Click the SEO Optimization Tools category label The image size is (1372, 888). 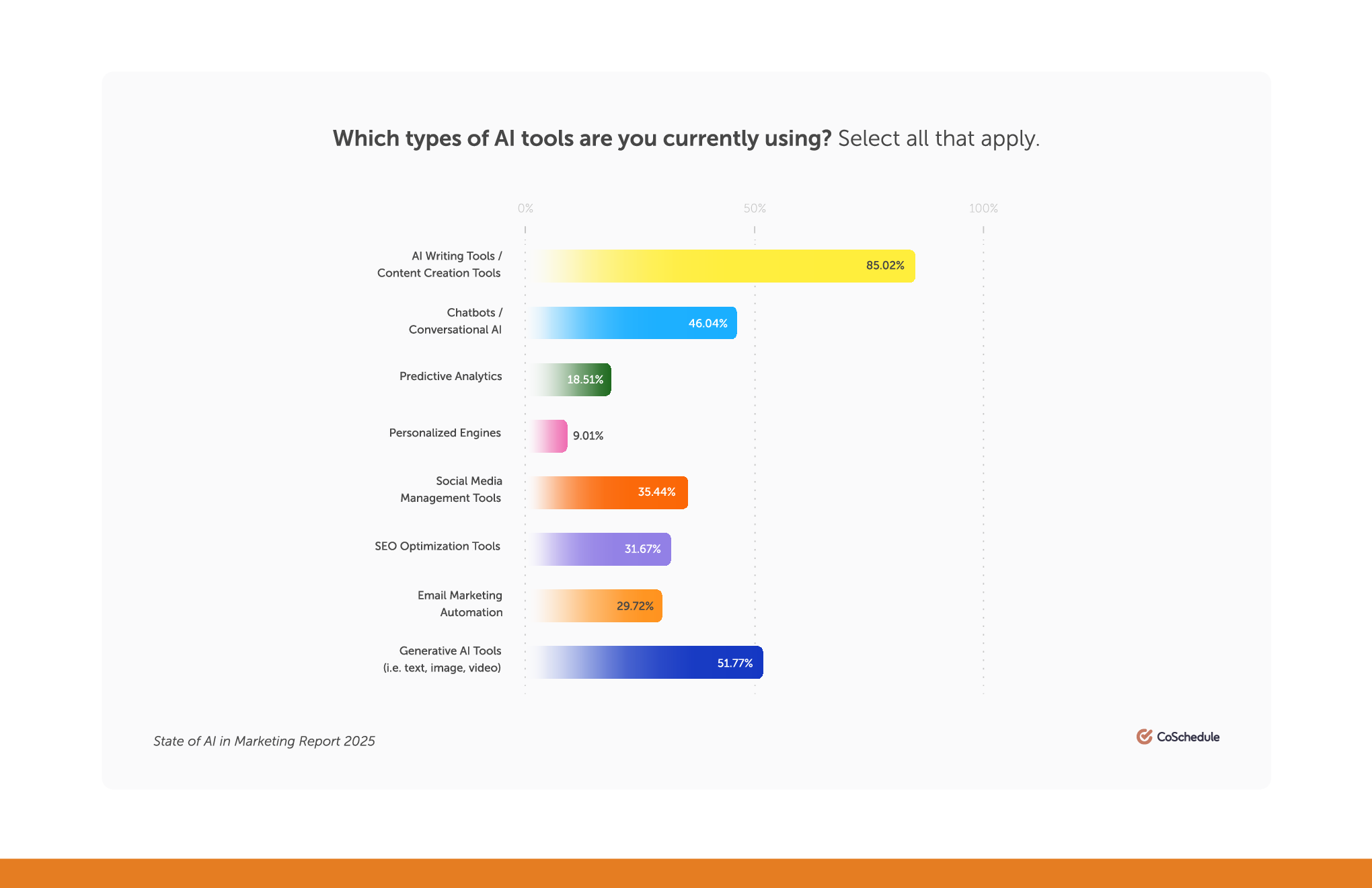(x=437, y=546)
